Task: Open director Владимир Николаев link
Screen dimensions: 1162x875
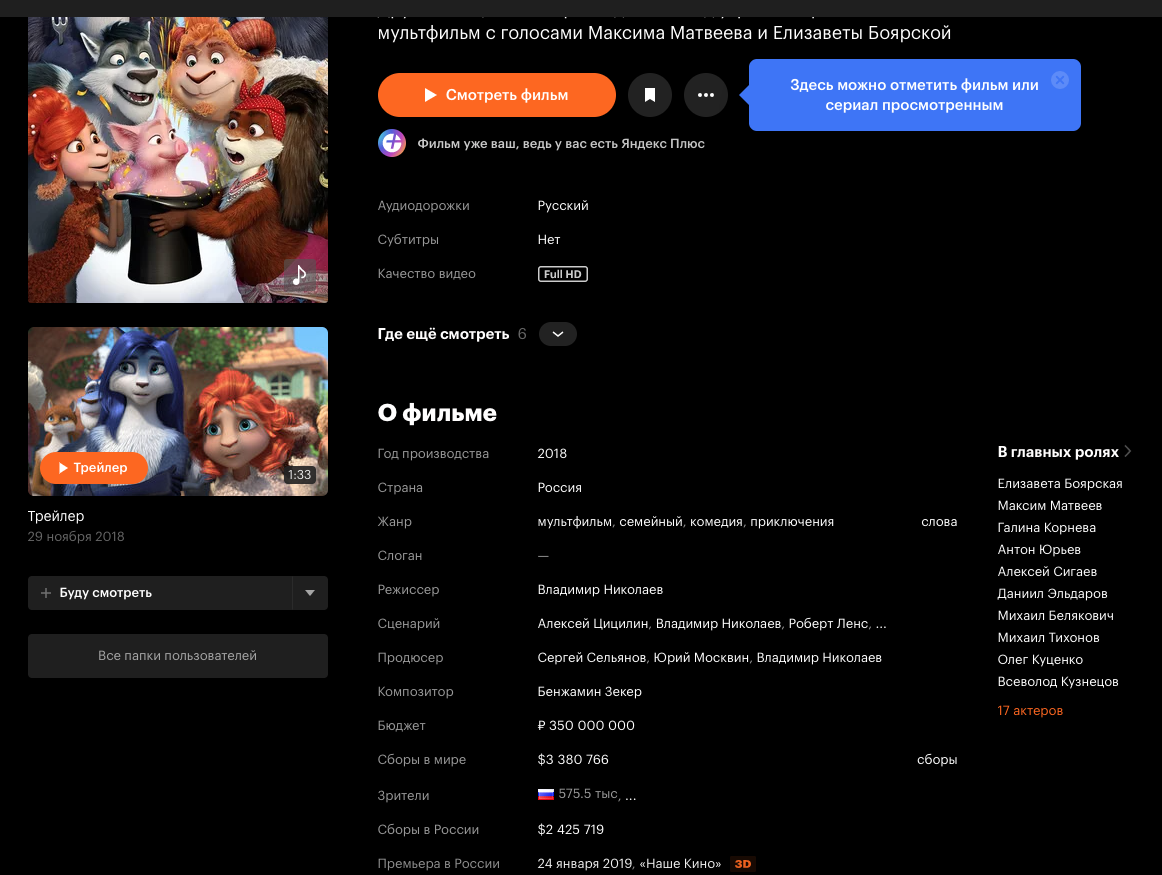Action: pos(600,590)
